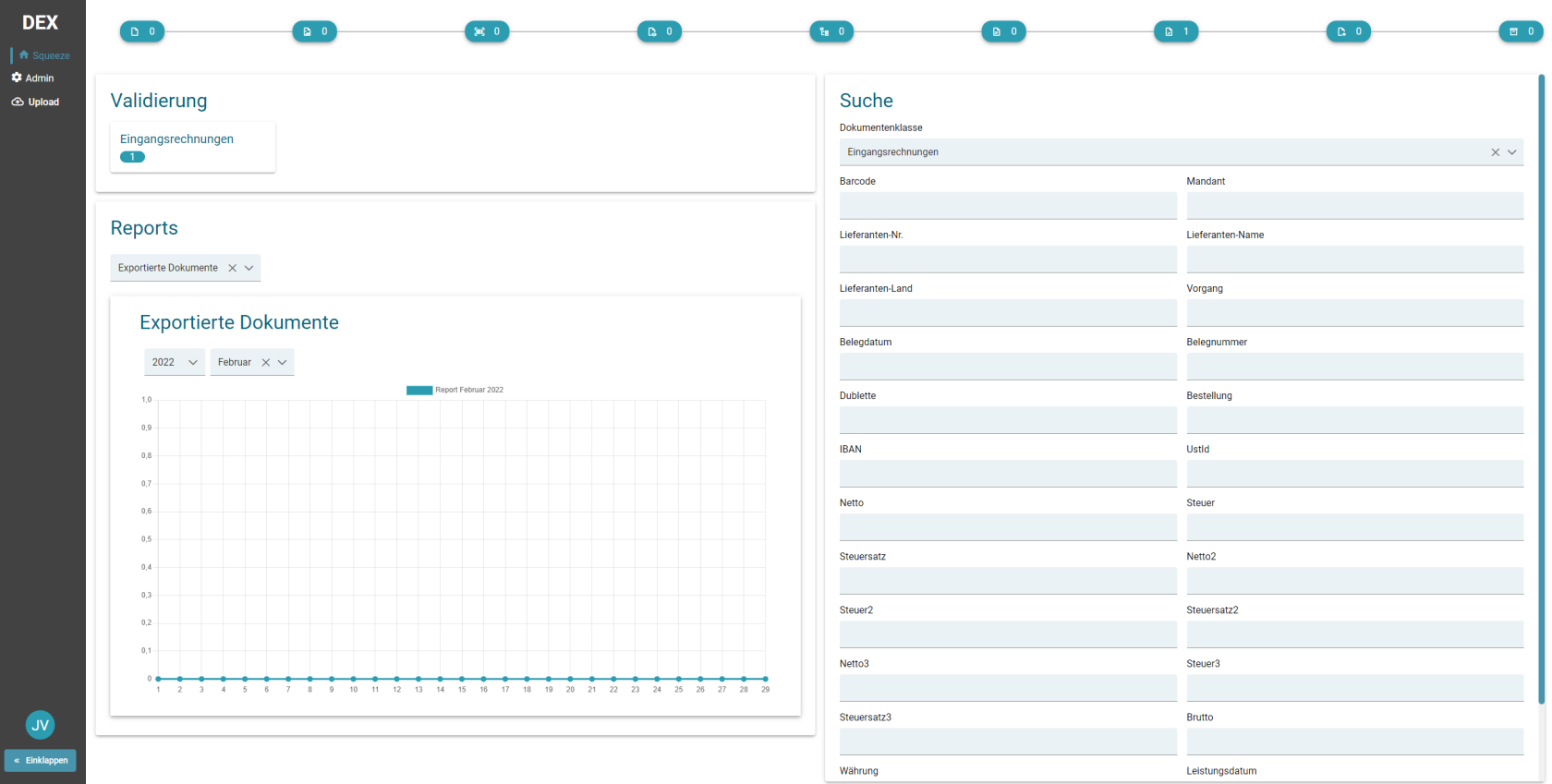This screenshot has height=784, width=1552.
Task: Clear the Eingangsrechnungen Dokumentenklasse selection
Action: 1496,152
